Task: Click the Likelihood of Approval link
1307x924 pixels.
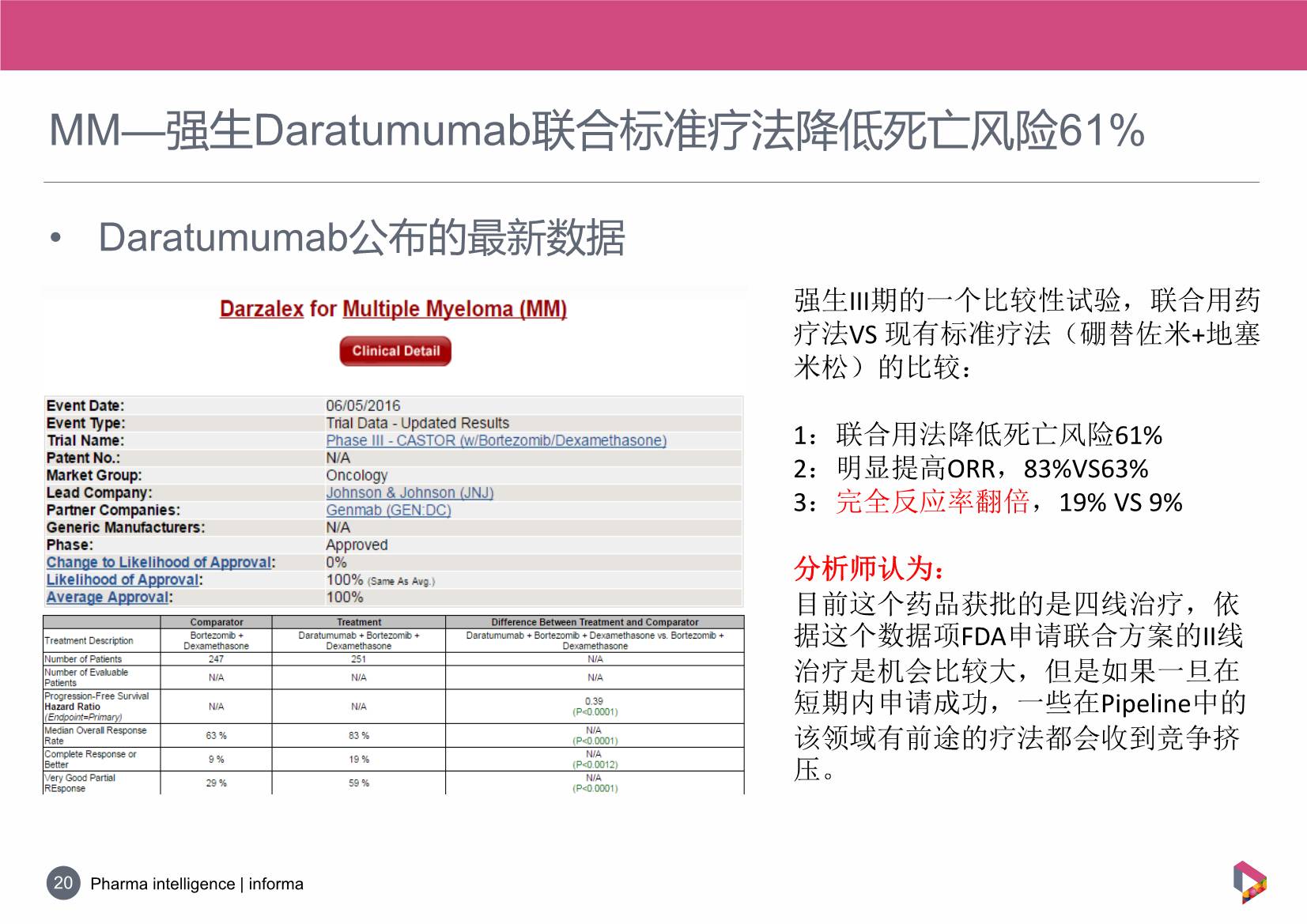Action: click(x=123, y=579)
